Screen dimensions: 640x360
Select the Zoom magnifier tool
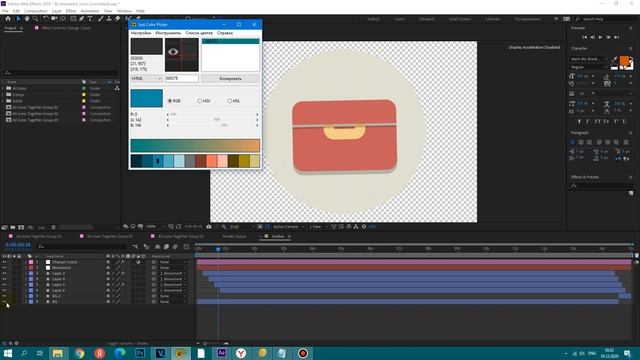[x=36, y=19]
